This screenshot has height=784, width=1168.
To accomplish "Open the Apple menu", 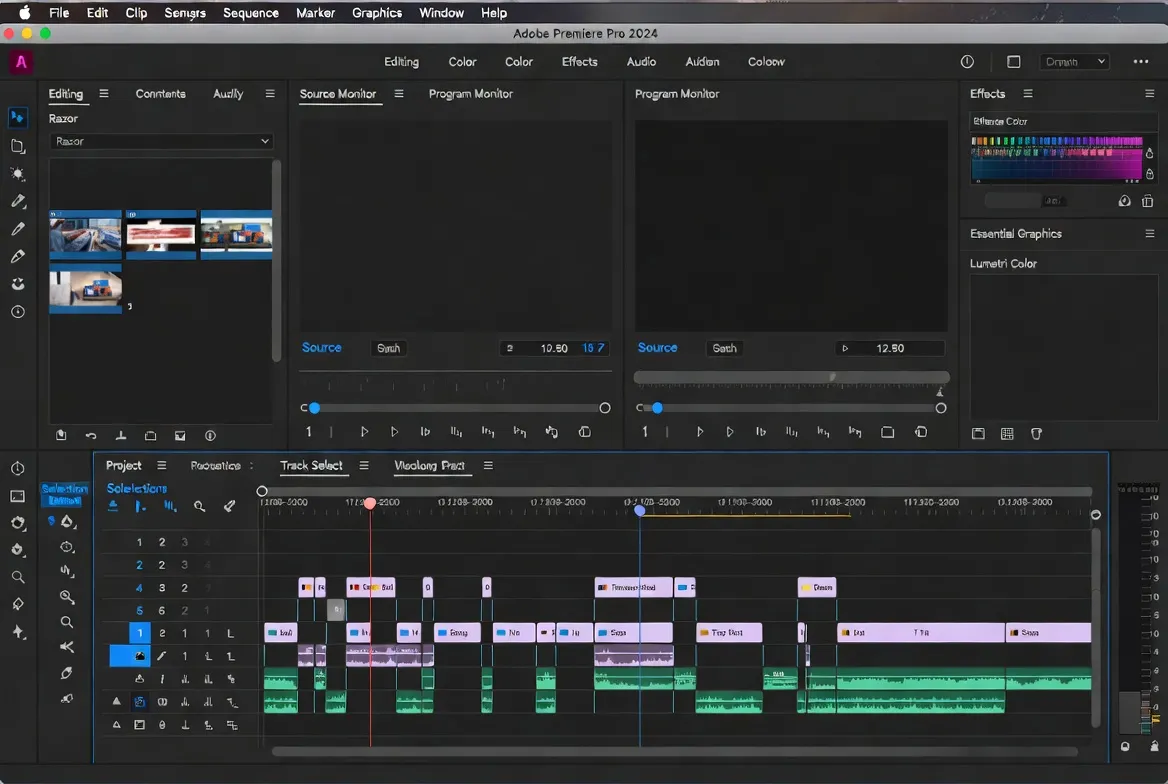I will point(25,13).
